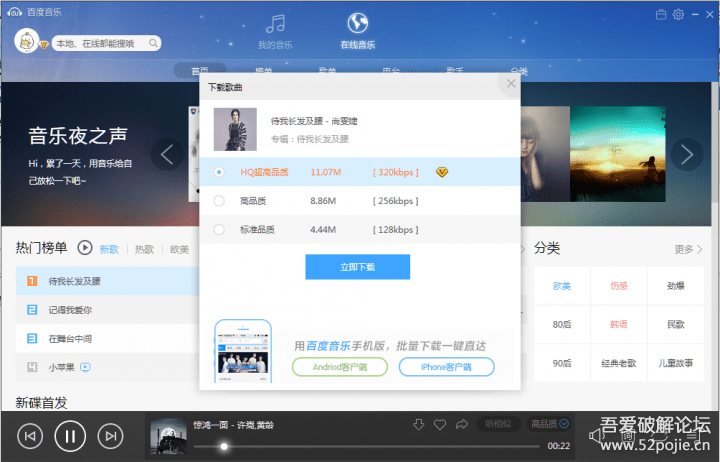
Task: Click rank 3 badge of 在舞台中间
Action: click(x=32, y=338)
